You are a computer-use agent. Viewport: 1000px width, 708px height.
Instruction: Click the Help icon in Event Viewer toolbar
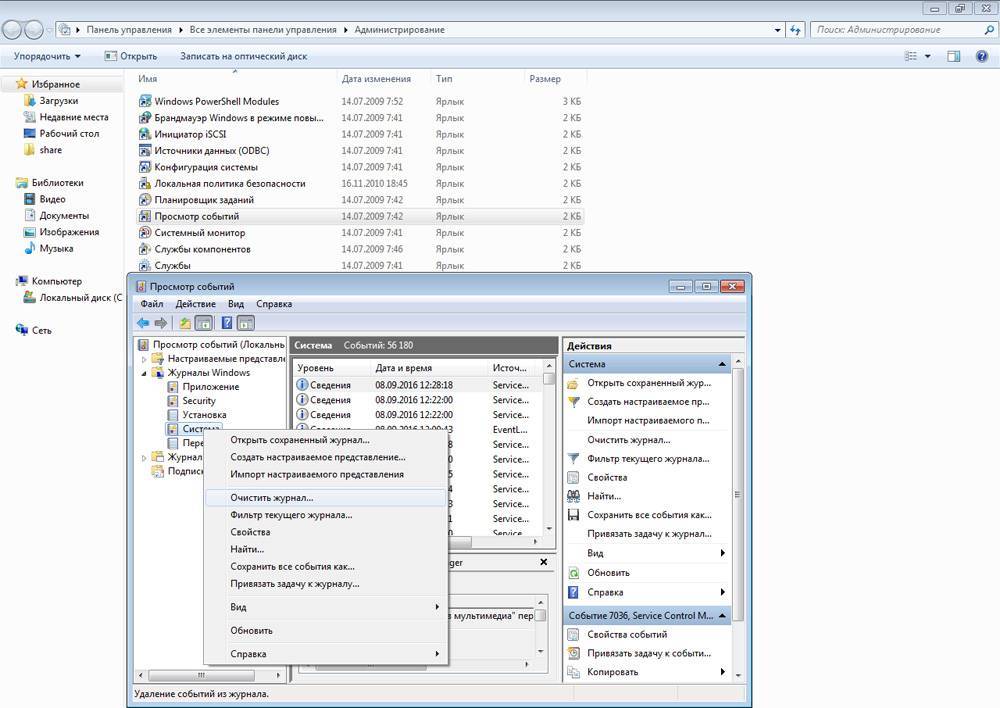227,323
